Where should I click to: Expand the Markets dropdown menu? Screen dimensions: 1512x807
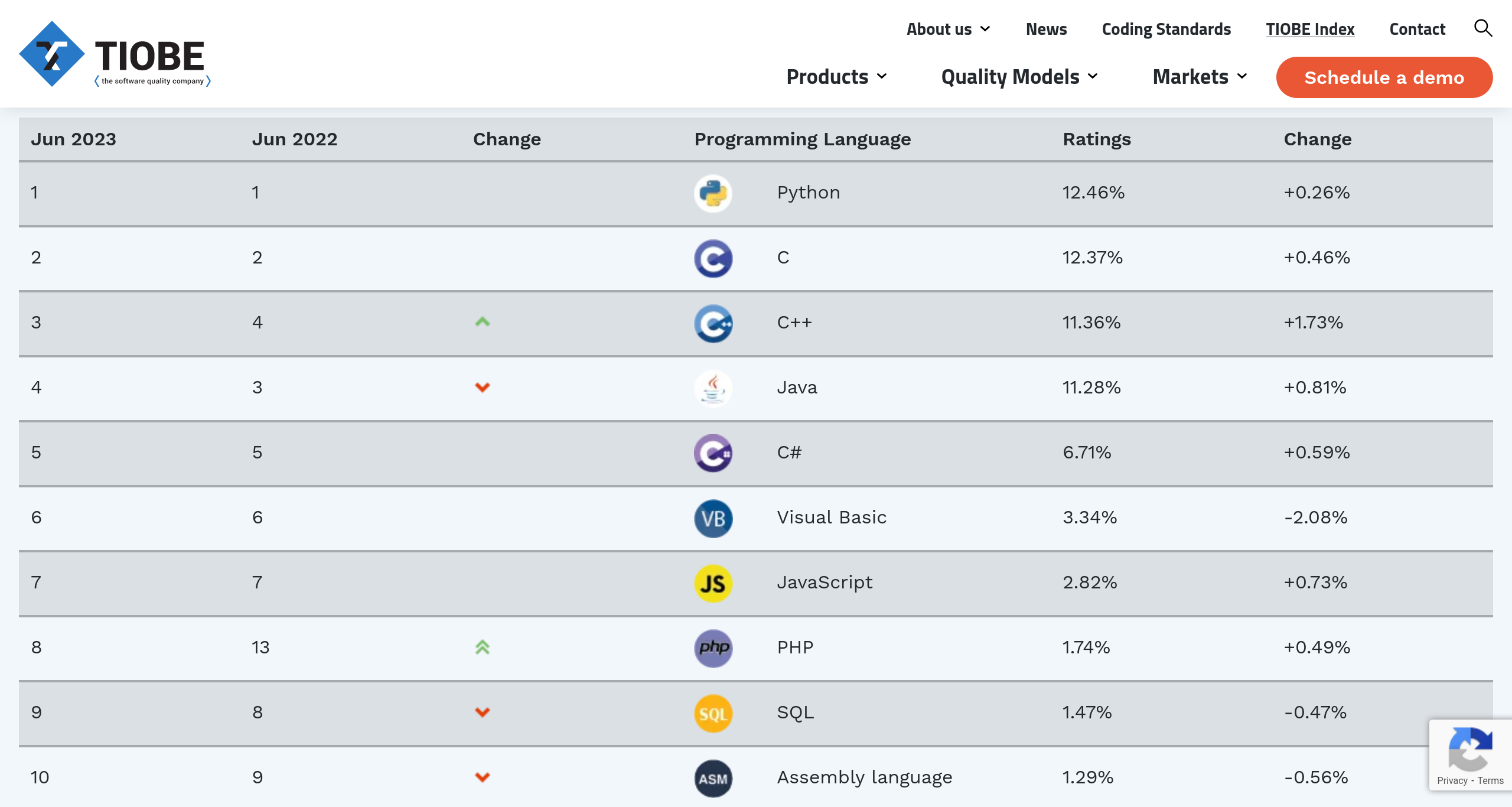(x=1190, y=77)
